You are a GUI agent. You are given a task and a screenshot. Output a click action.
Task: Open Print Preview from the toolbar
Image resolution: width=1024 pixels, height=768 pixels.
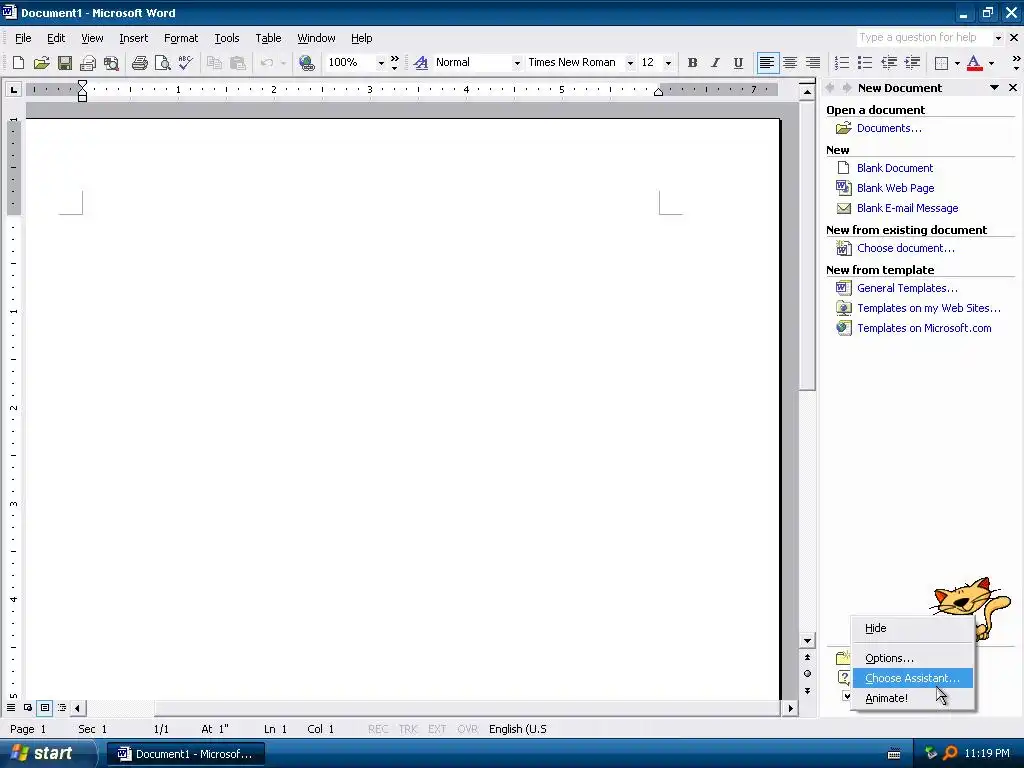pyautogui.click(x=163, y=63)
